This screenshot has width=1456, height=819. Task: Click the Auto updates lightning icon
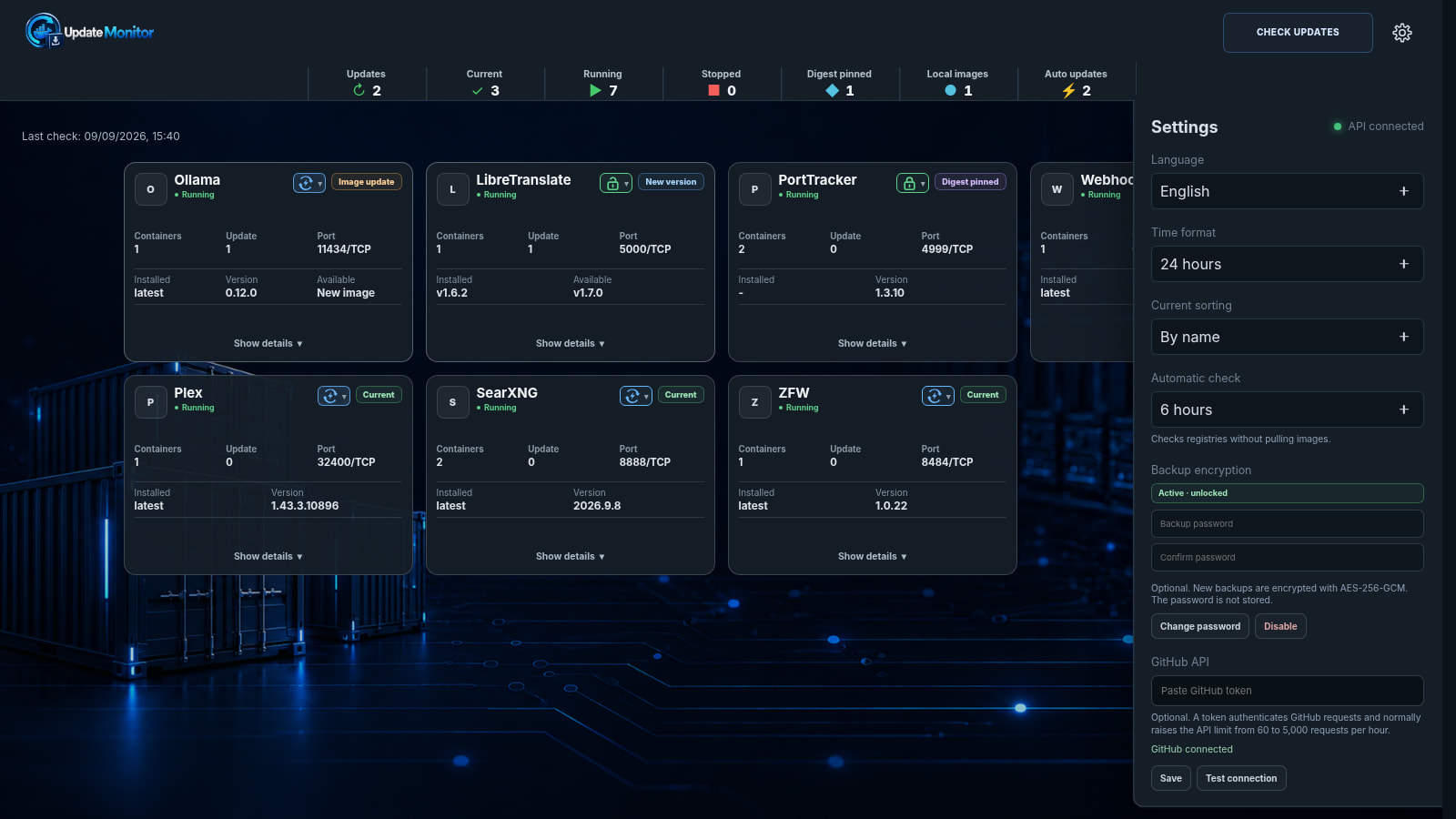pyautogui.click(x=1068, y=90)
